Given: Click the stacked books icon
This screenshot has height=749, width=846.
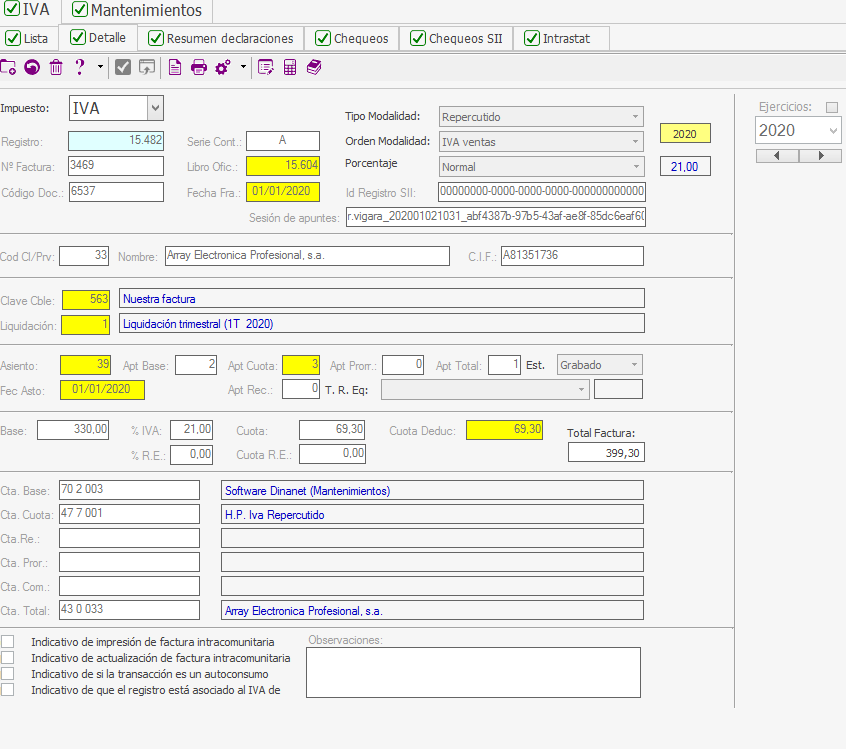Looking at the screenshot, I should click(314, 68).
